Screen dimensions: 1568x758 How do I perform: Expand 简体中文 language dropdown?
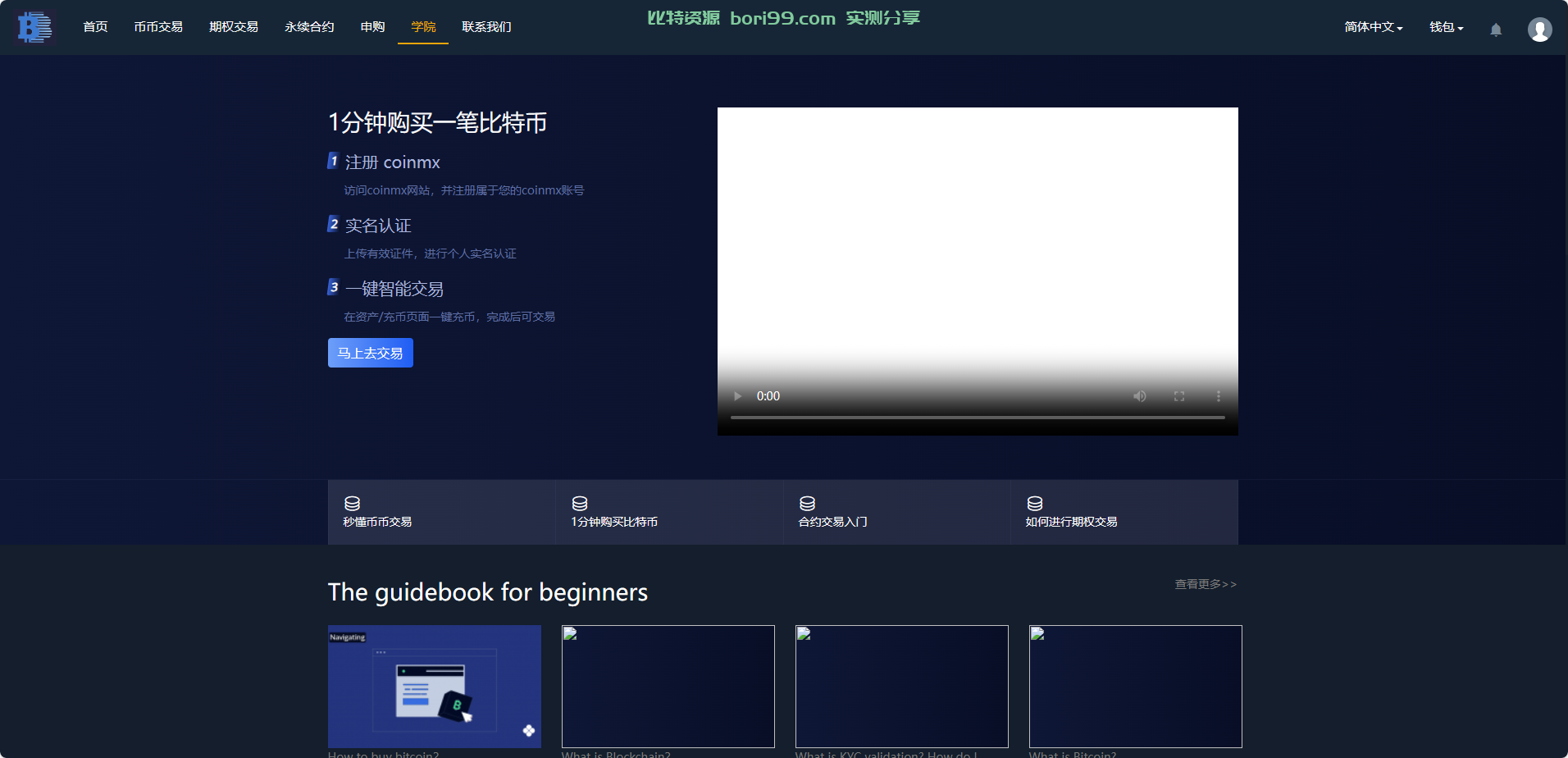pos(1374,27)
